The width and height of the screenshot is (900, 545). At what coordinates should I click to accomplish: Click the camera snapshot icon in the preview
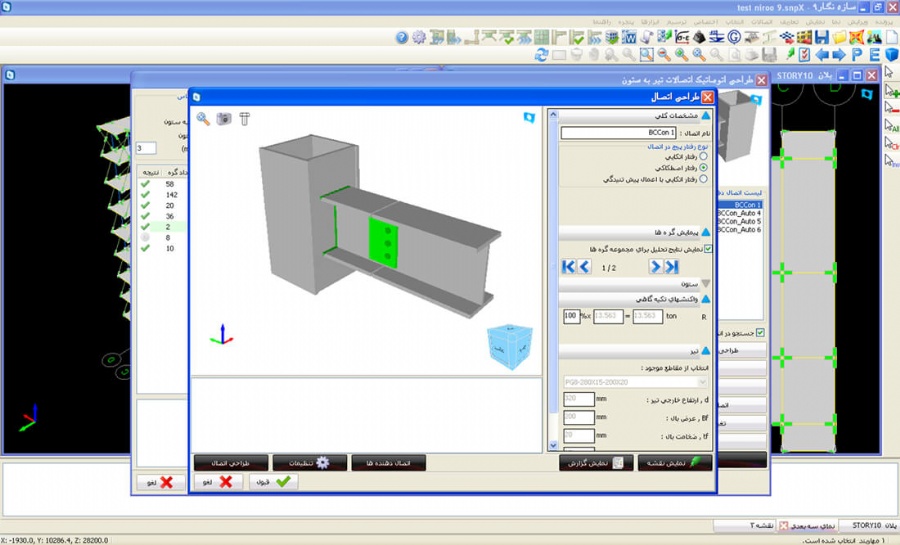coord(224,119)
